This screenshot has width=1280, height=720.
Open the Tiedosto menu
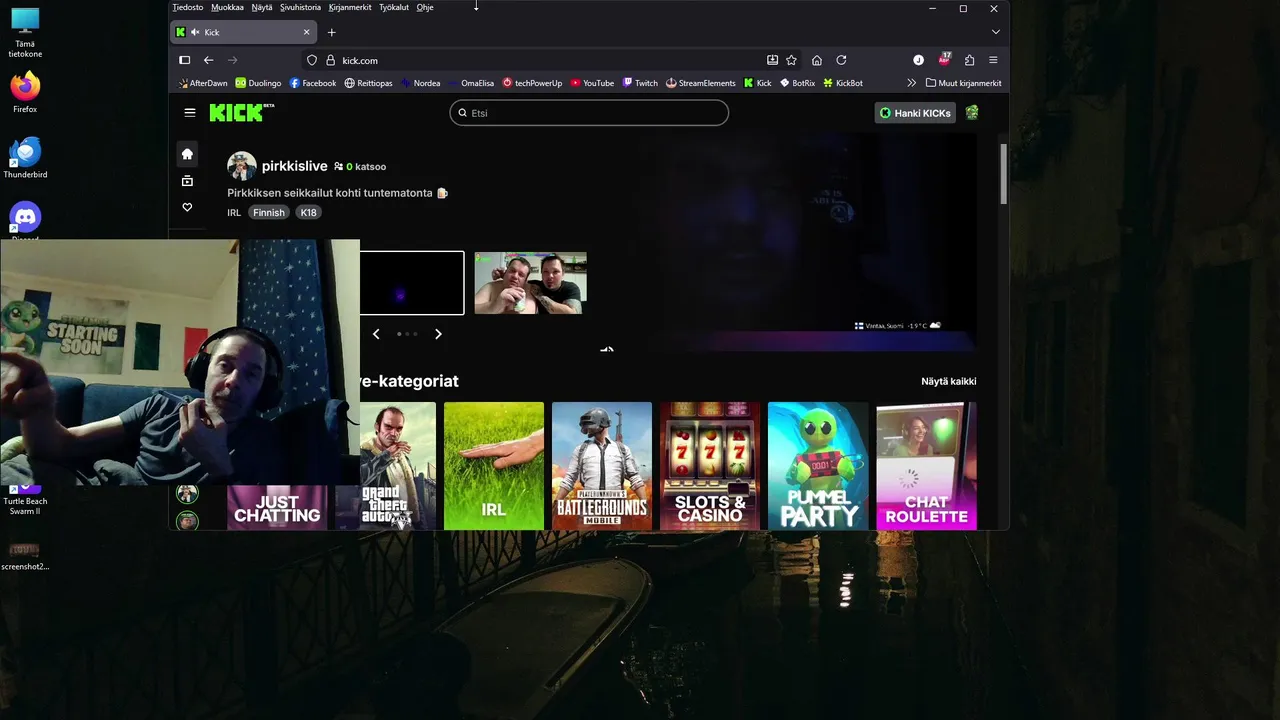187,7
